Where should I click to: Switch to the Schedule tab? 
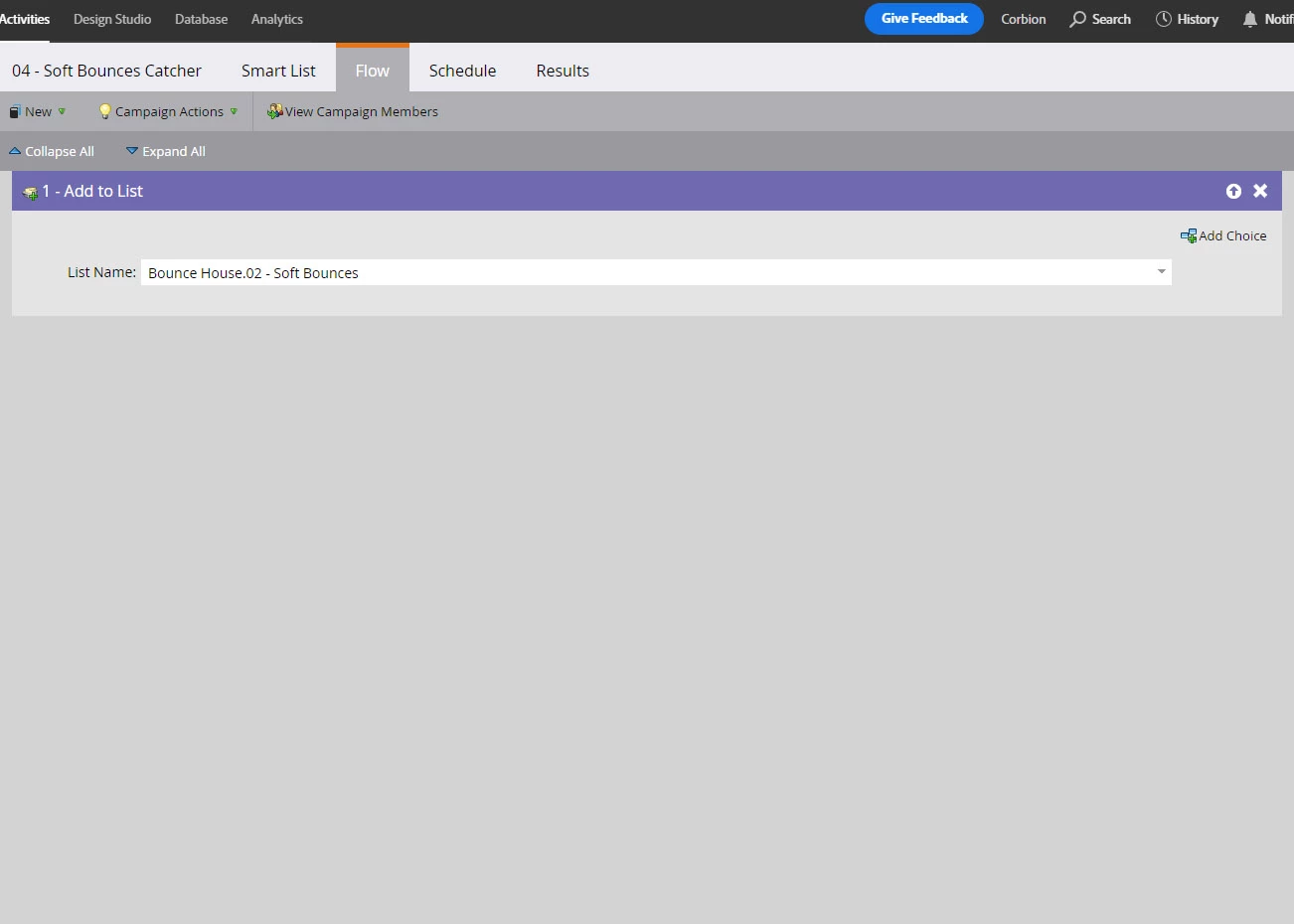click(462, 71)
